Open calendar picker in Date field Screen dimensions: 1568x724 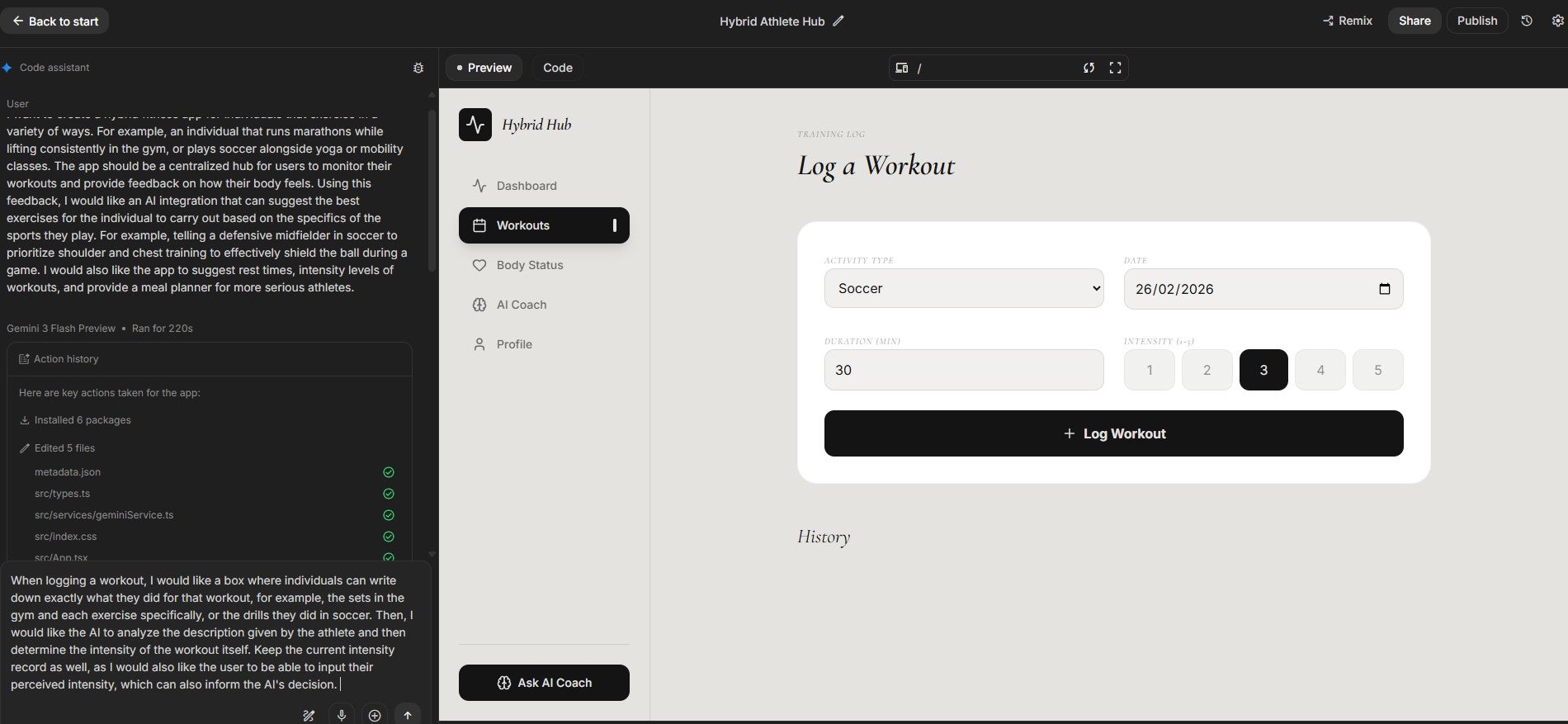(1384, 289)
